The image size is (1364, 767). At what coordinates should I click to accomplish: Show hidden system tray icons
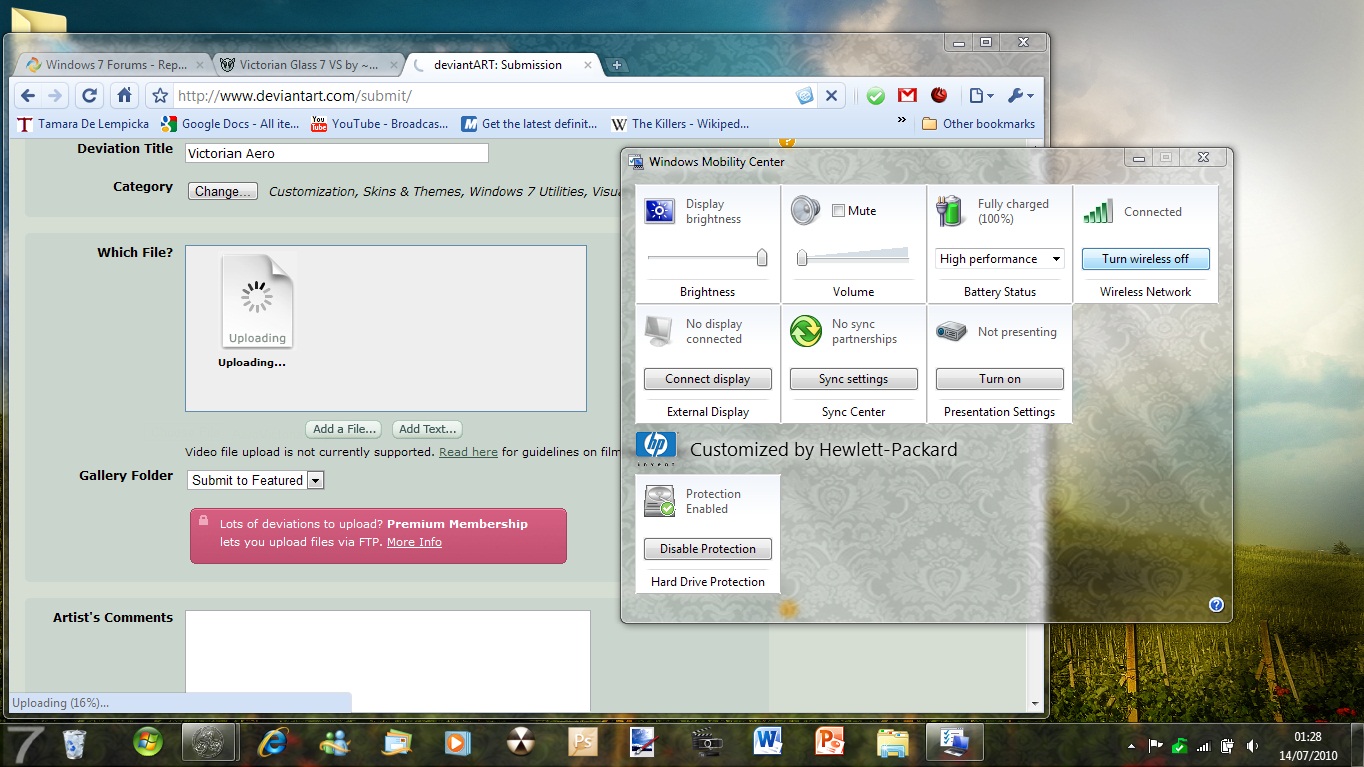(x=1131, y=745)
